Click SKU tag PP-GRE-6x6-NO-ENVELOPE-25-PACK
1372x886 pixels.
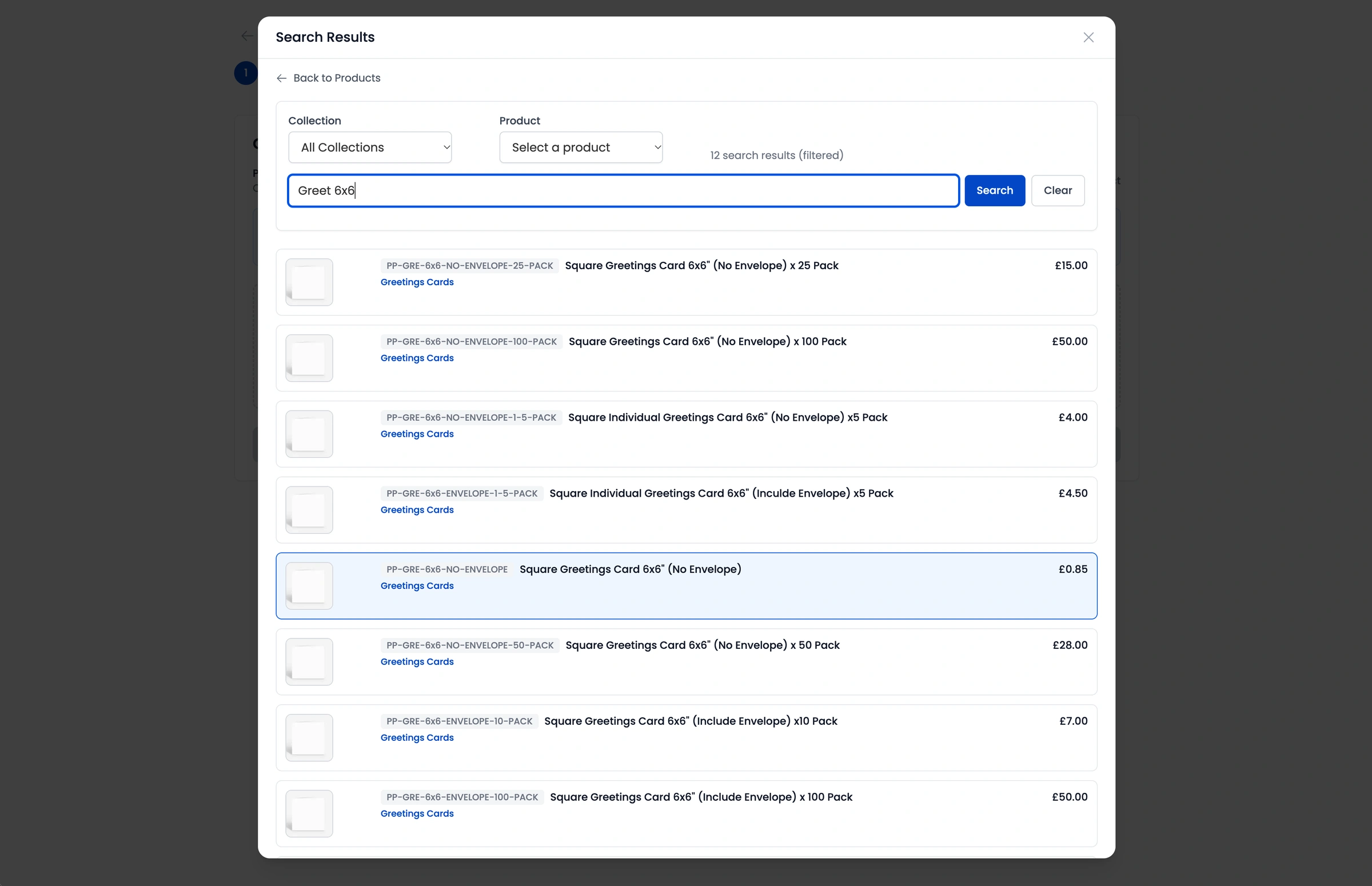[469, 265]
